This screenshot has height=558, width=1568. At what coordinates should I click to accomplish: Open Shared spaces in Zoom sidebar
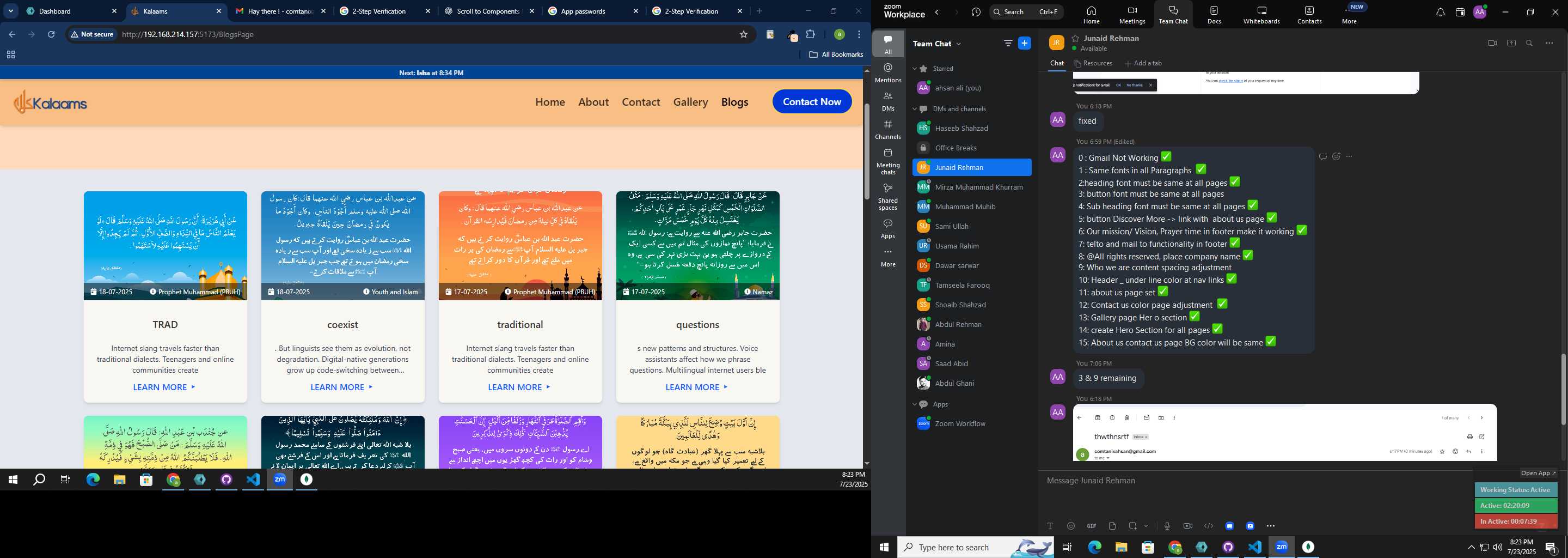(x=888, y=197)
